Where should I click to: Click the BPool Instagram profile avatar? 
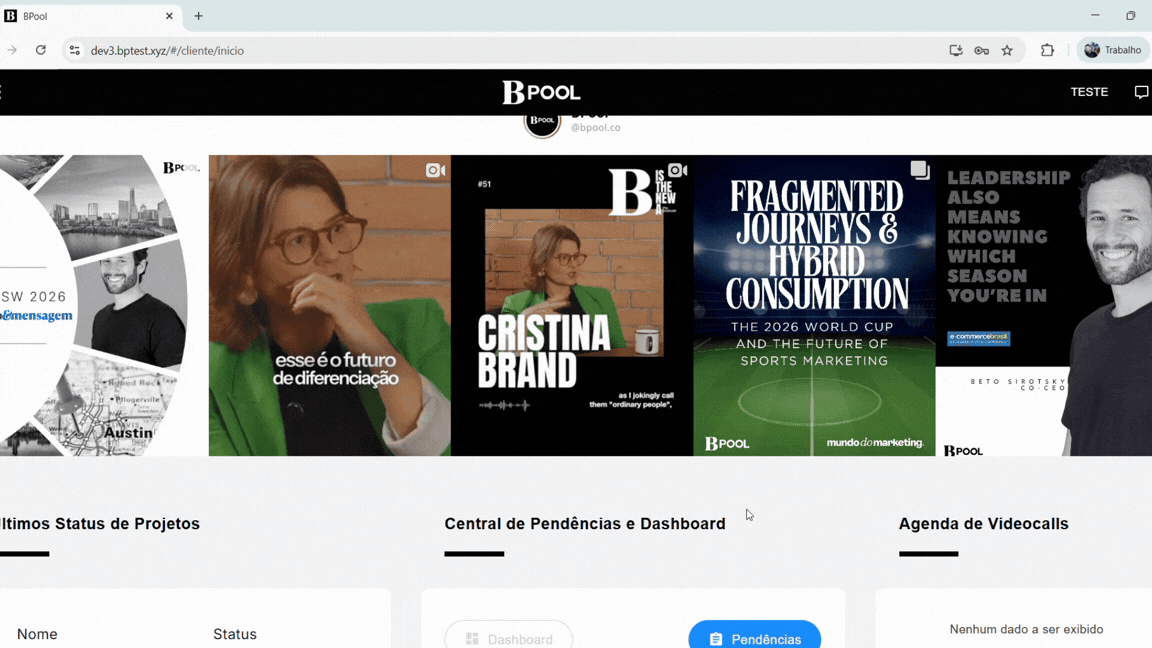click(542, 123)
